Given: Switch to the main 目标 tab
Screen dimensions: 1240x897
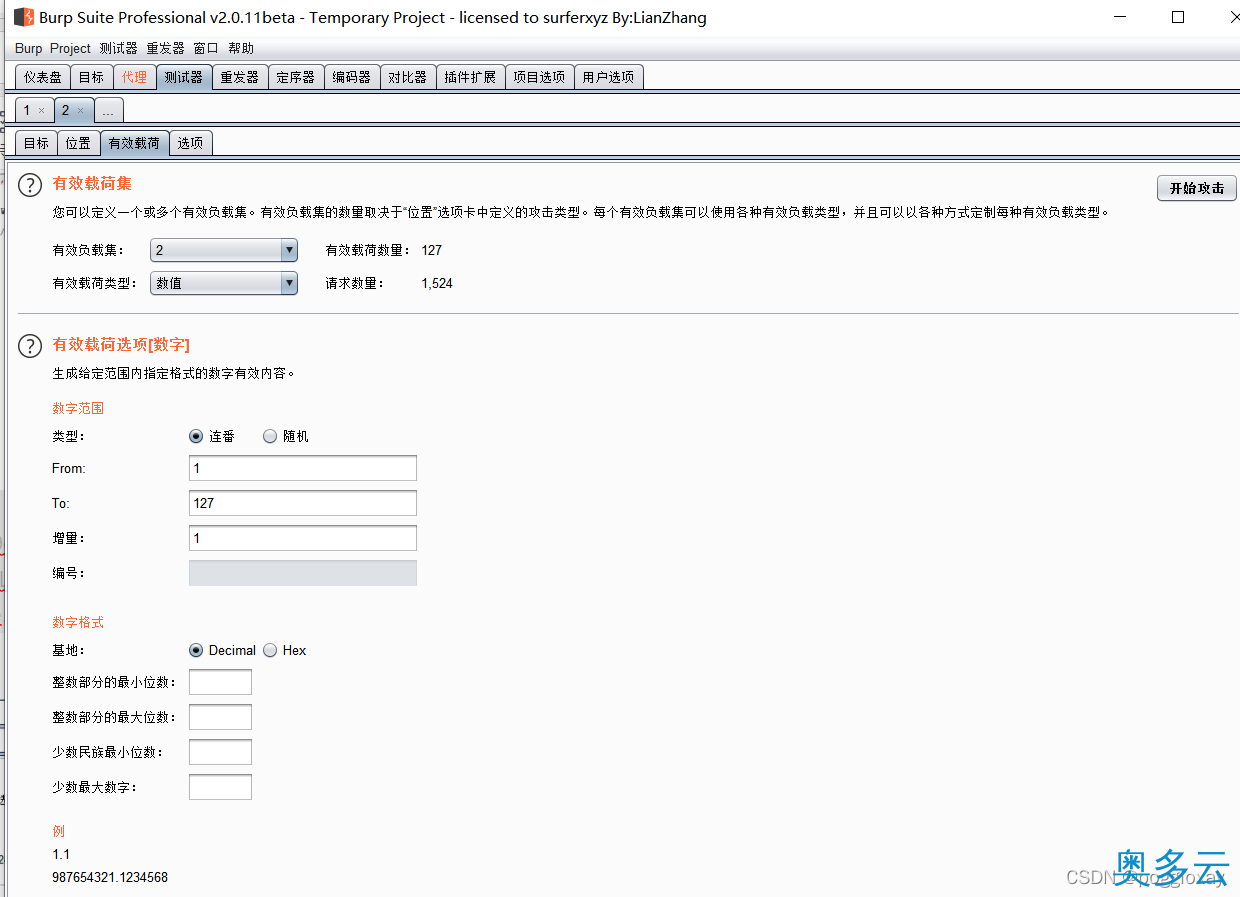Looking at the screenshot, I should [x=91, y=77].
